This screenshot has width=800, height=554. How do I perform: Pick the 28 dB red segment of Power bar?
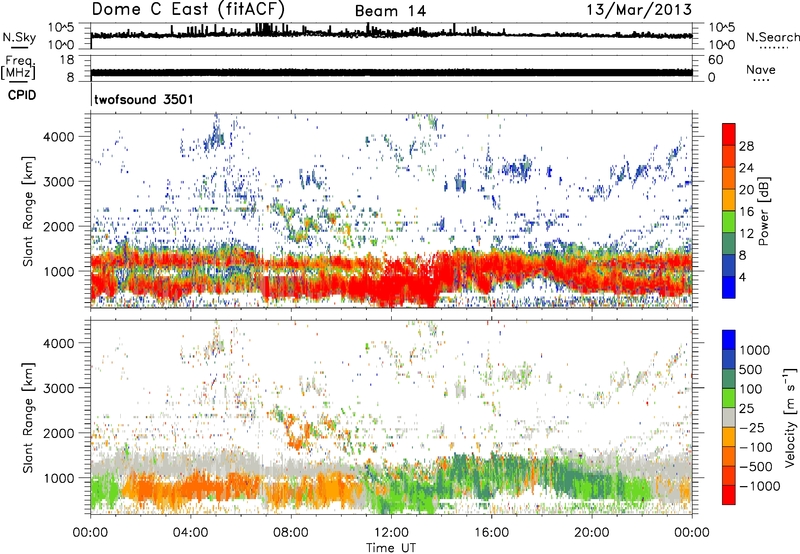[729, 134]
